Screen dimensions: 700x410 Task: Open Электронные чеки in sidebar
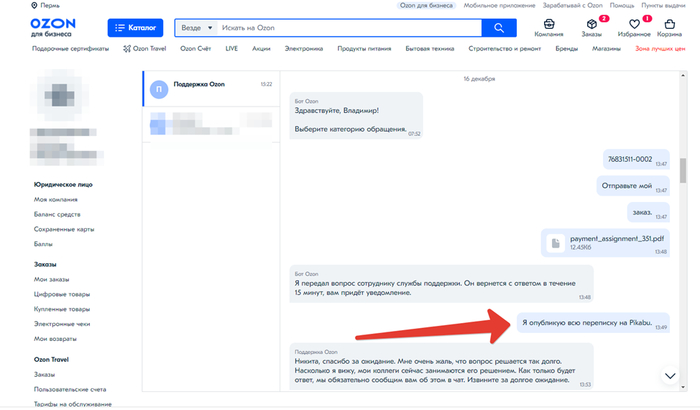[62, 324]
